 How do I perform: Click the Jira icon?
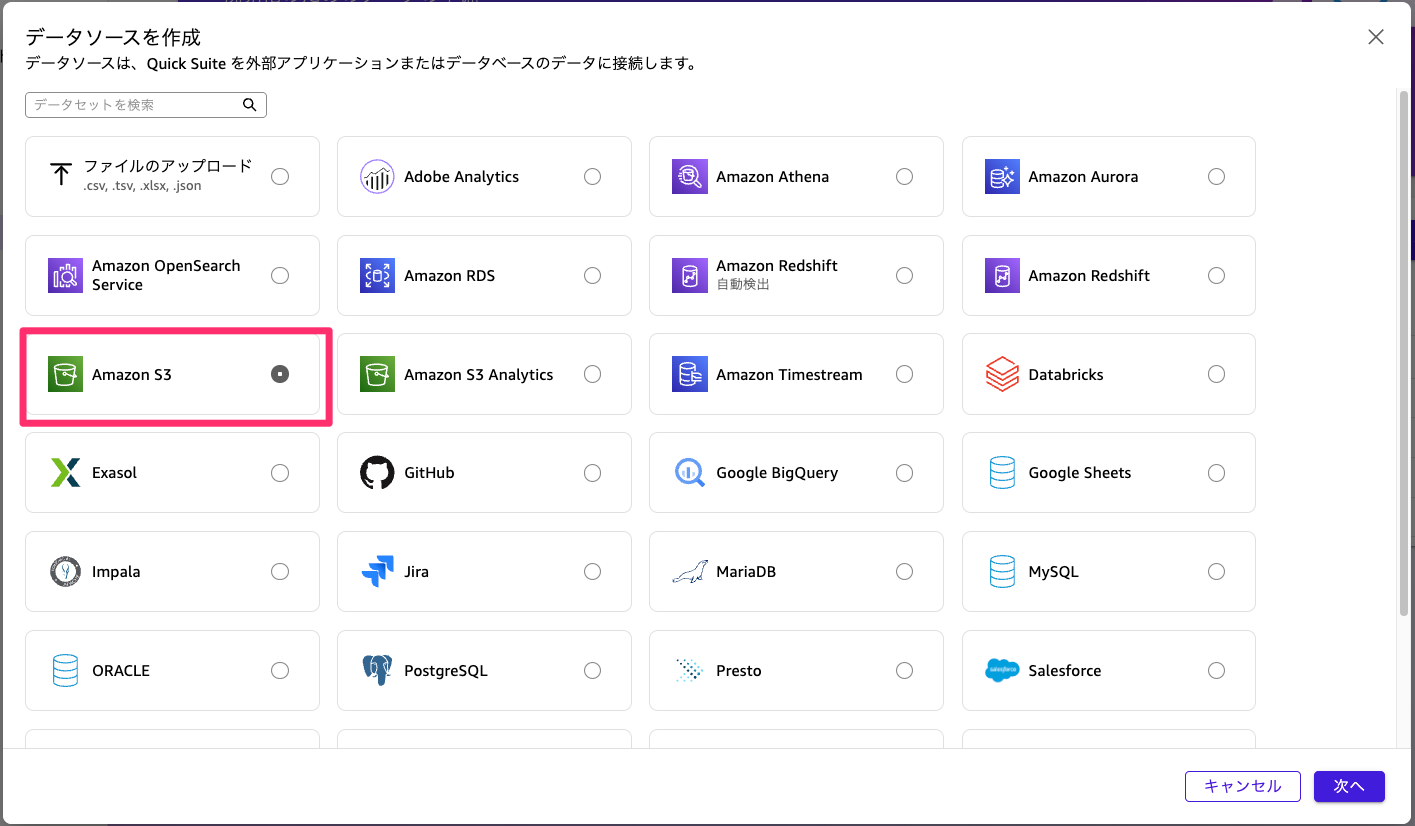click(377, 571)
